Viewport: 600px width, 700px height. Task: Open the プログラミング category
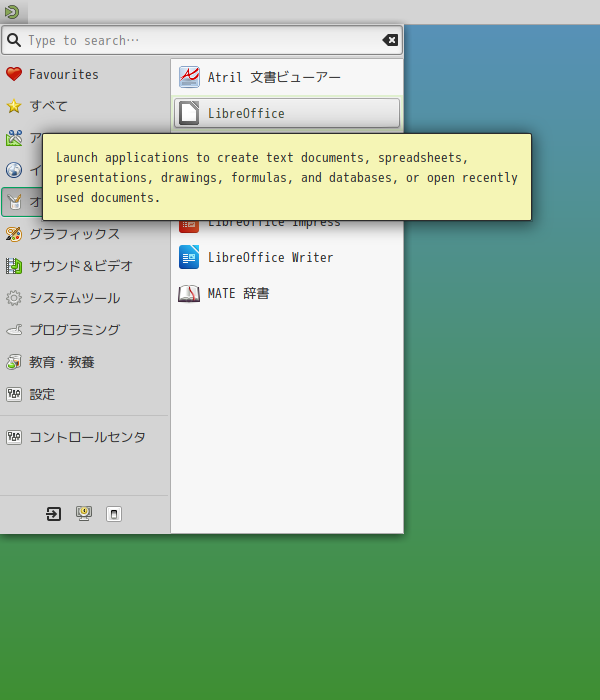(84, 330)
